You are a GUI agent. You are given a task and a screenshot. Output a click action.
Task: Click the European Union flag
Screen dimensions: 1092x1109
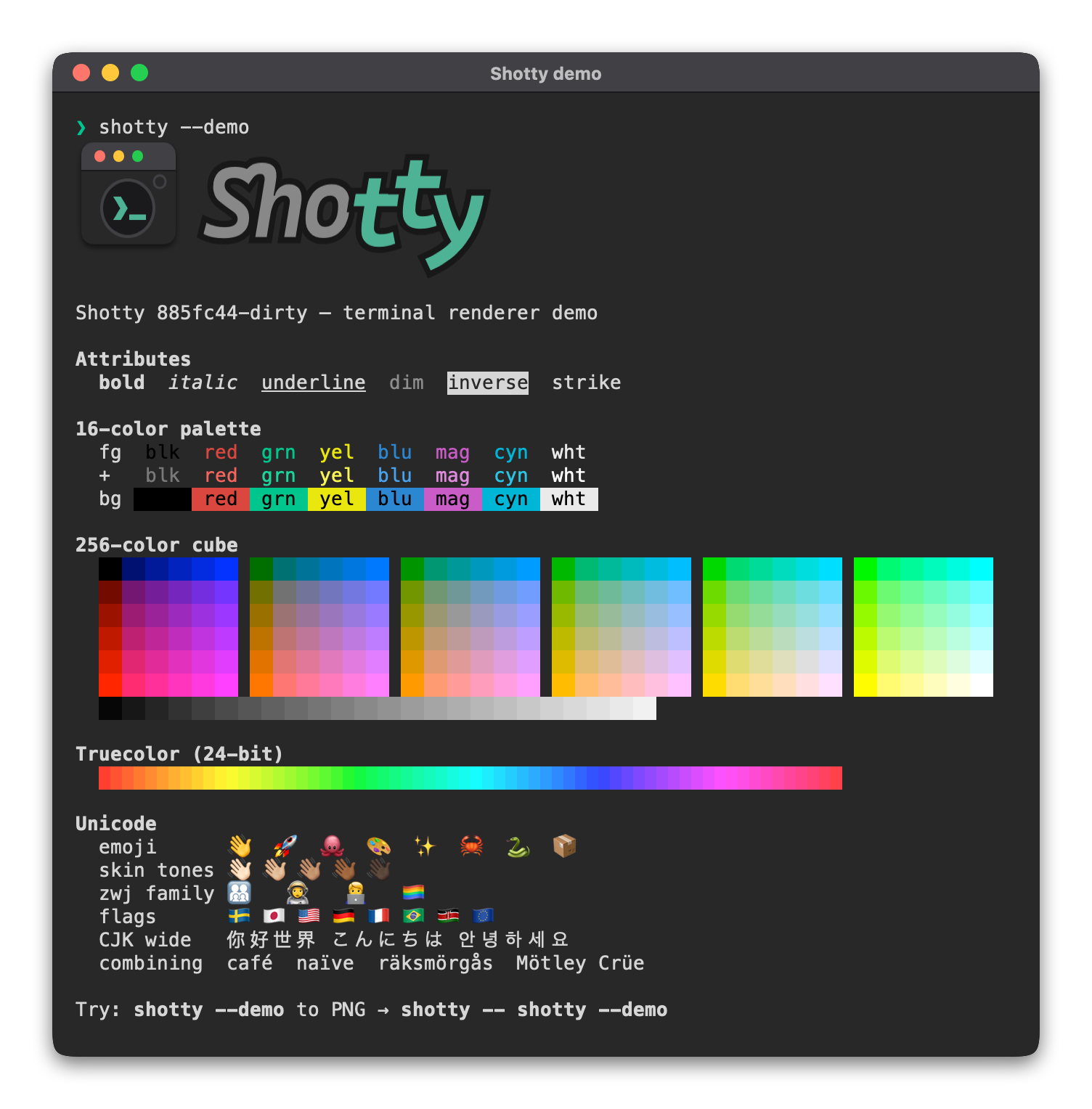[483, 916]
